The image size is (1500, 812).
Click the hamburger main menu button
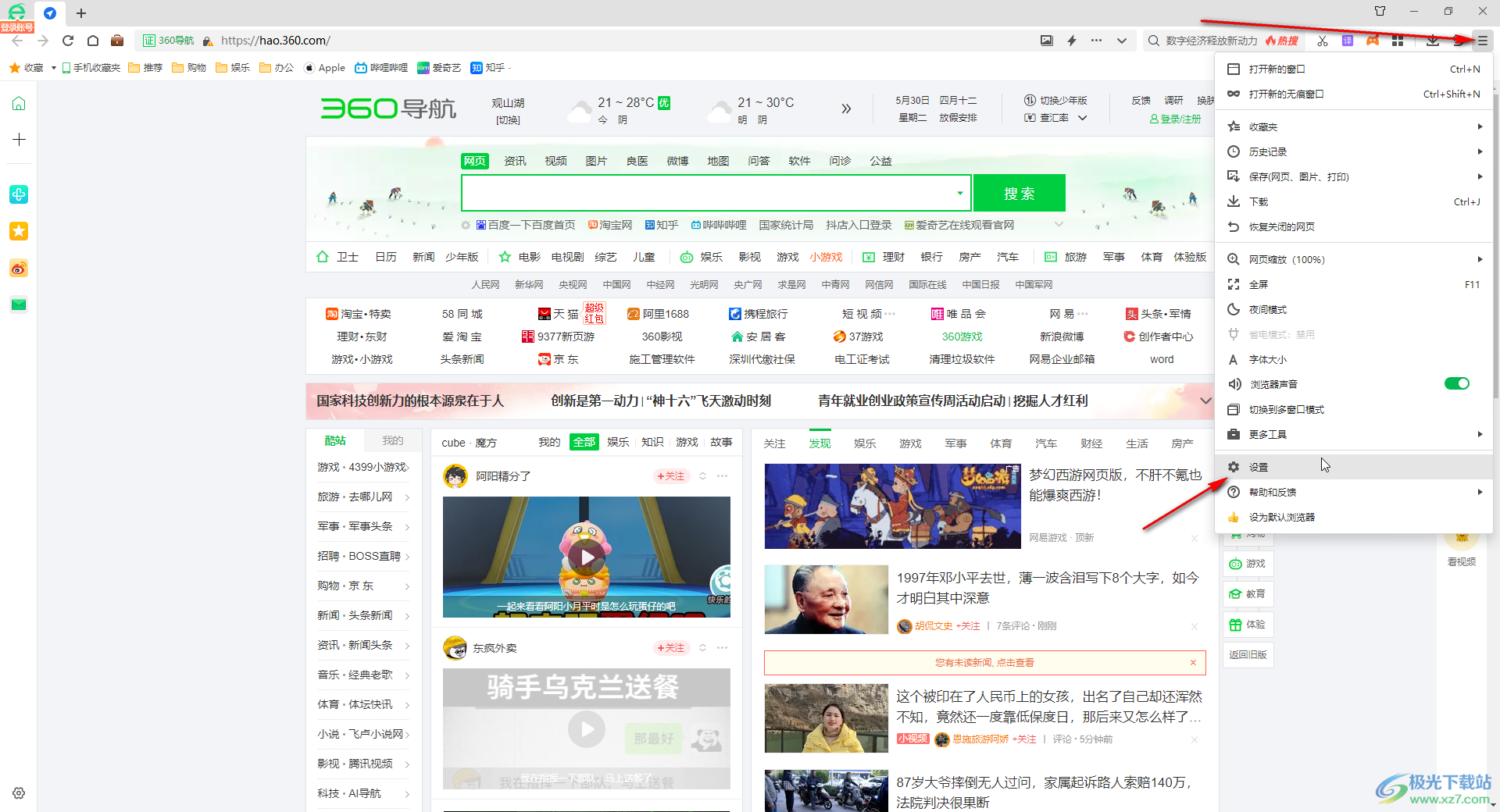1482,41
